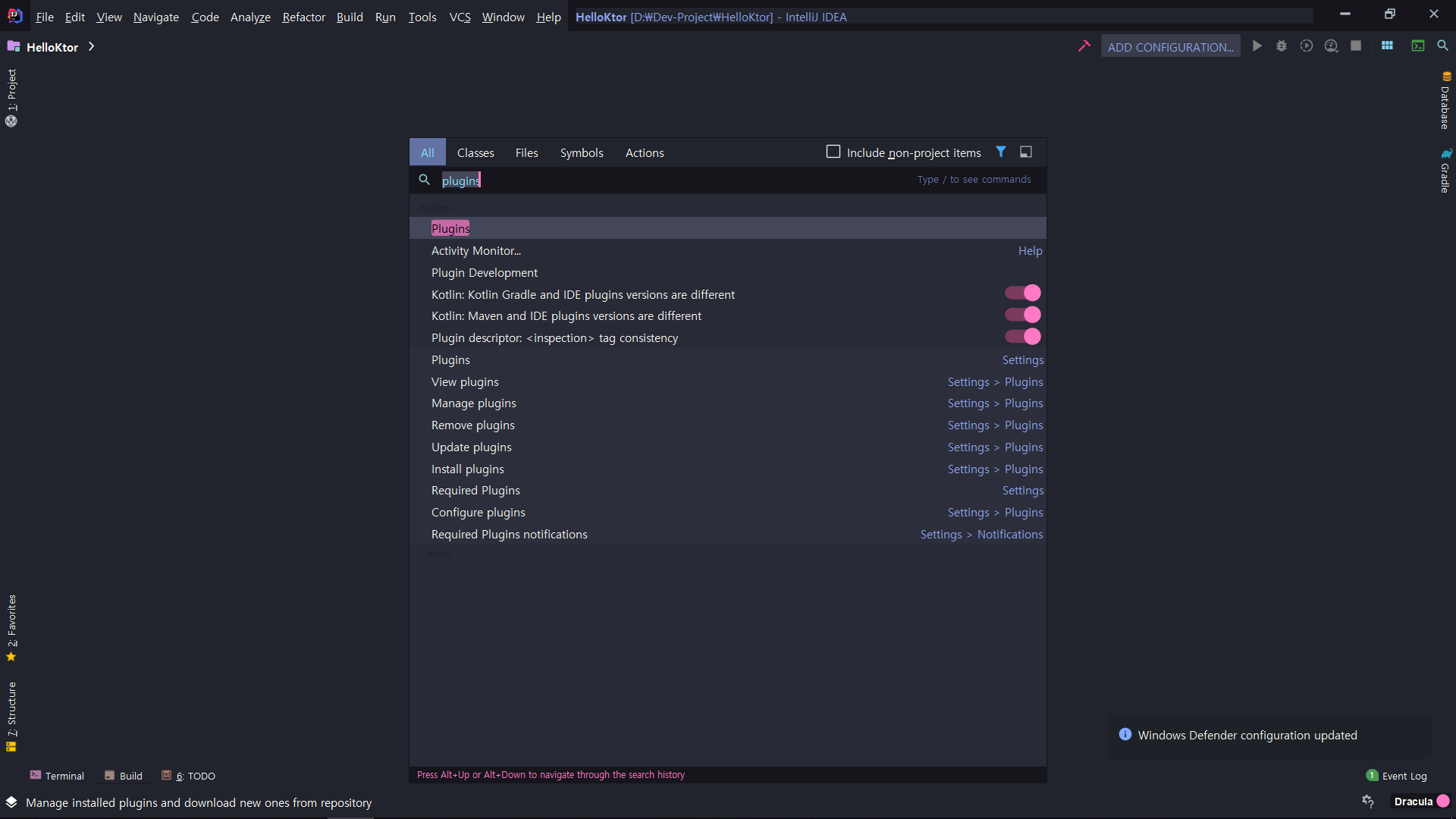Toggle Kotlin Maven and IDE plugins inspection
Screen dimensions: 1456x819
[1023, 315]
